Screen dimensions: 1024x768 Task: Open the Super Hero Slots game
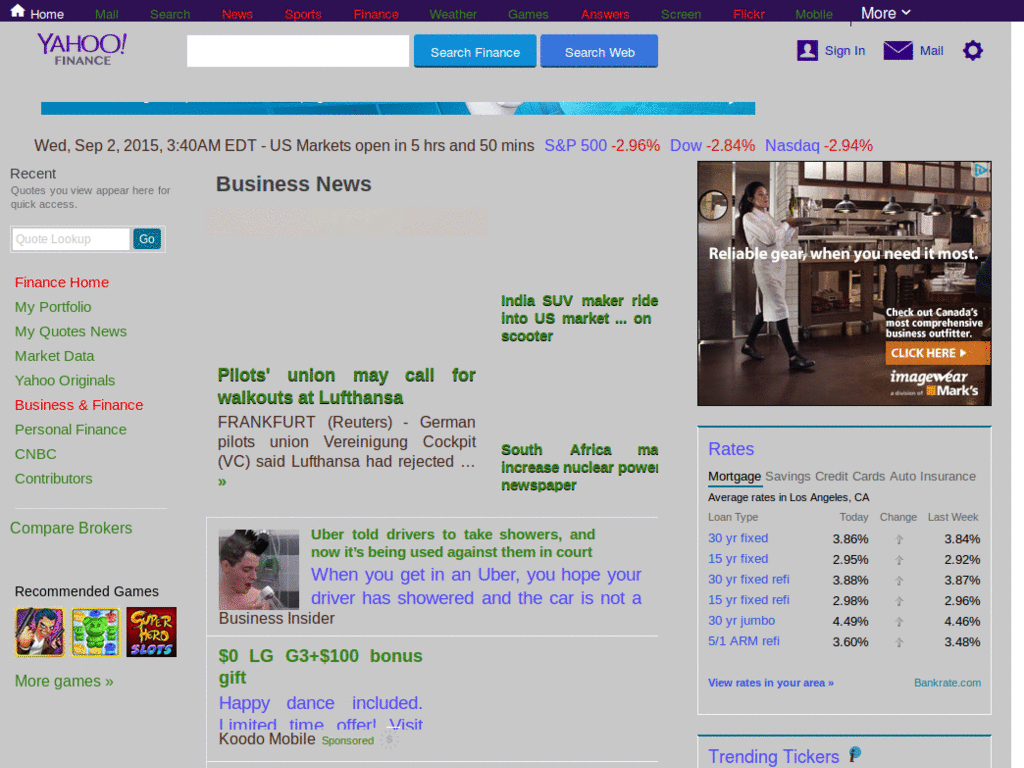pyautogui.click(x=151, y=632)
